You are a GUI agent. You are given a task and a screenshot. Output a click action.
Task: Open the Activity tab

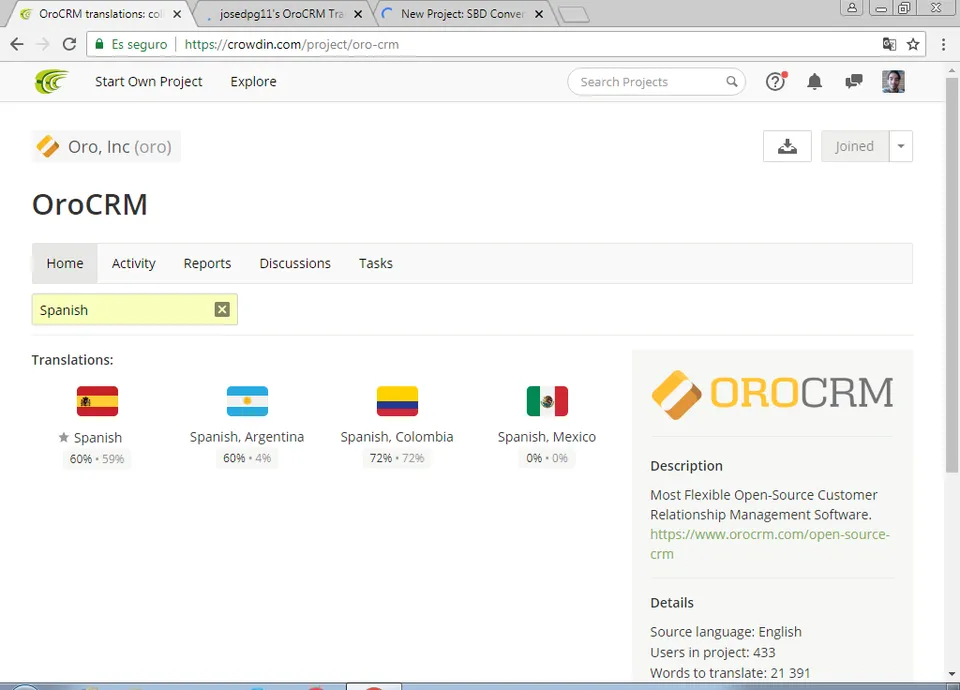(133, 263)
